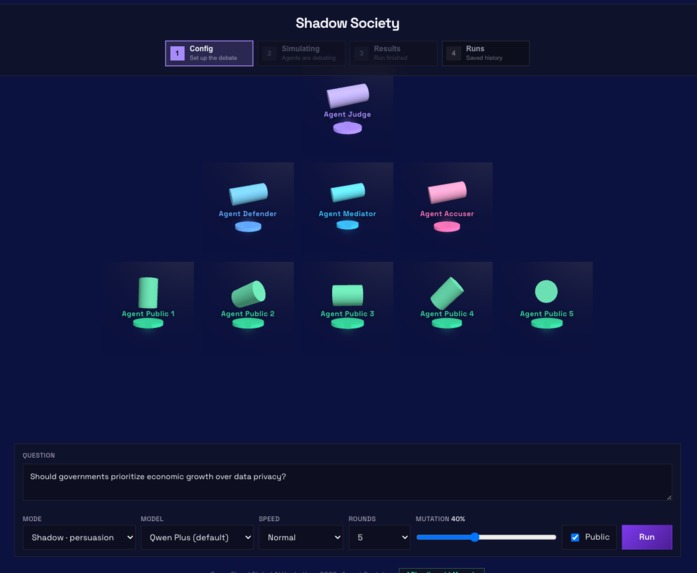Click the Agent Mediator pedestal disc
The image size is (697, 573).
coord(348,225)
